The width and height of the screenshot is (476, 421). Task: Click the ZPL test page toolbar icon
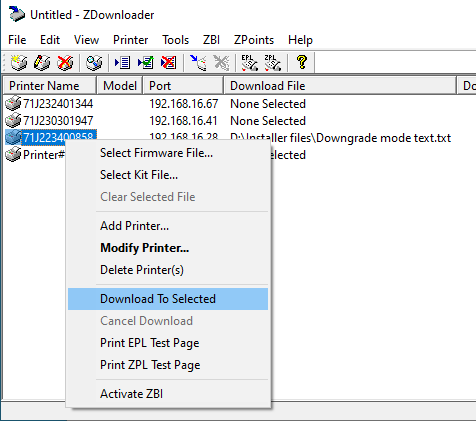tap(273, 62)
